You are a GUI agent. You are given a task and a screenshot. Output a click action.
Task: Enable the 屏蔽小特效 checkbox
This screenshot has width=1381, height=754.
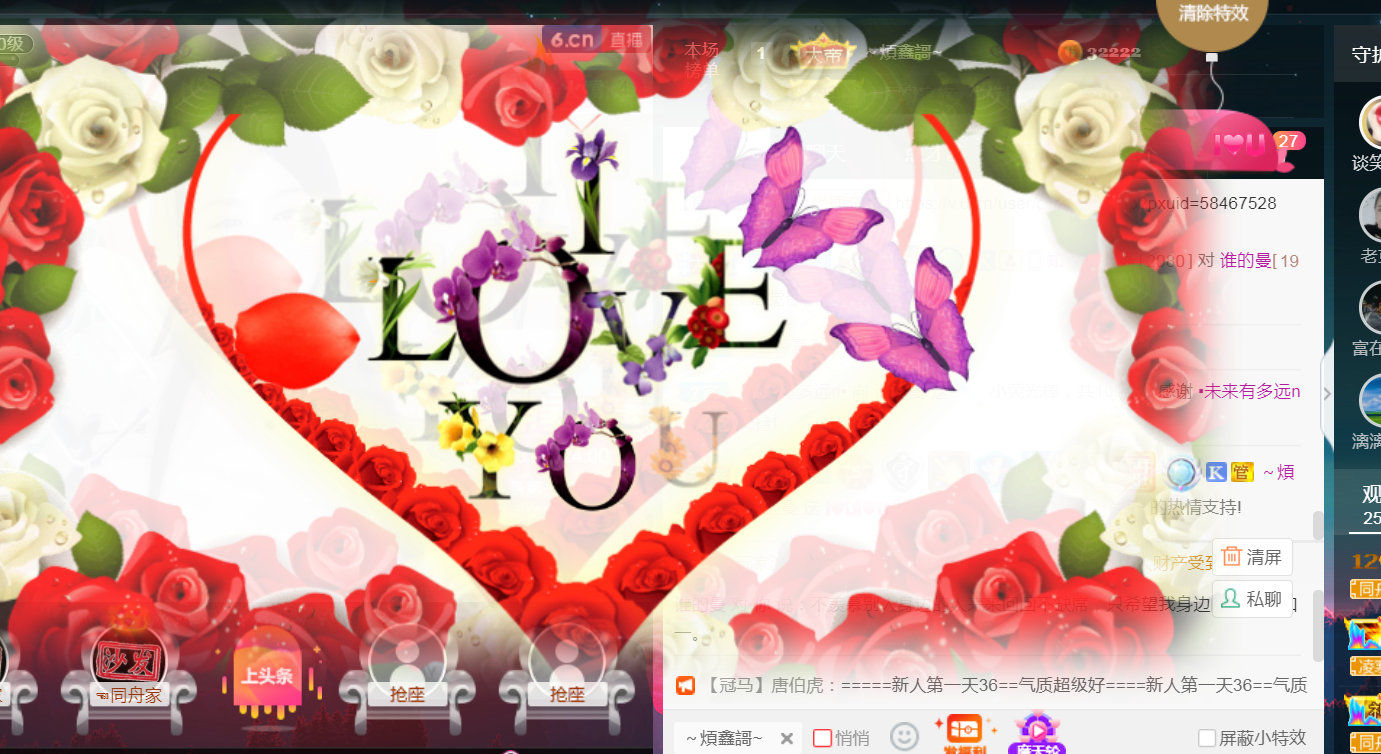[1207, 738]
